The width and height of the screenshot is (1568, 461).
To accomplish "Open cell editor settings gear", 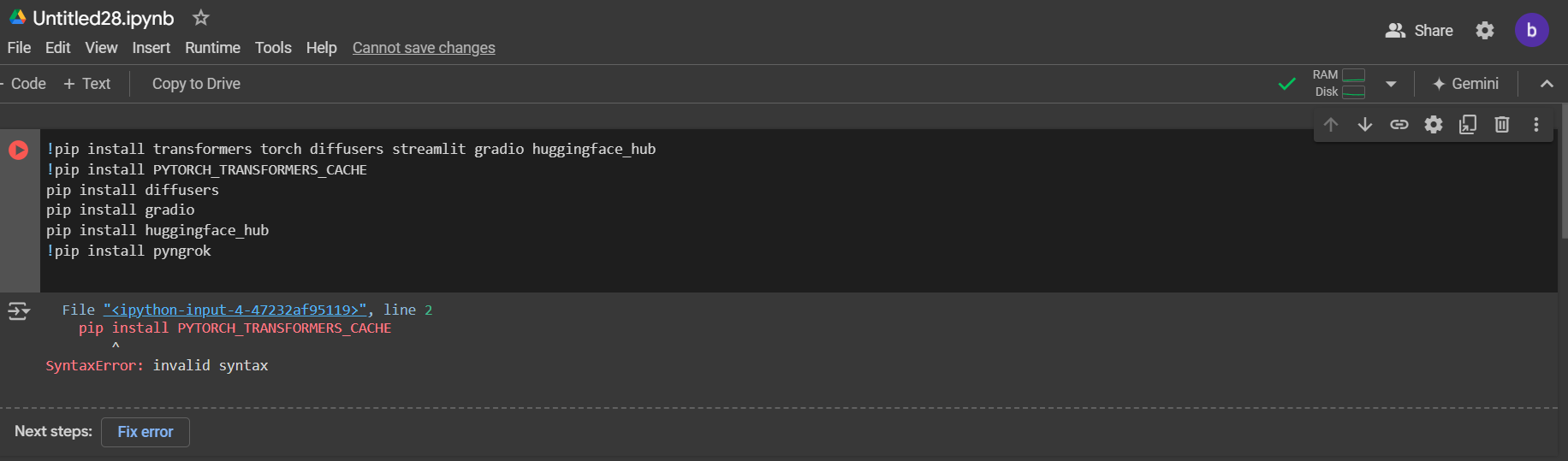I will coord(1434,125).
